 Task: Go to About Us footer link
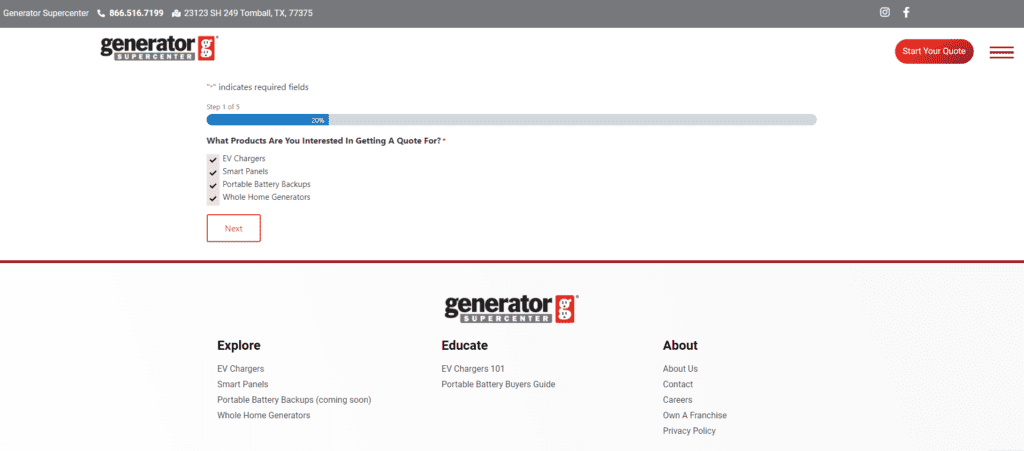point(680,369)
